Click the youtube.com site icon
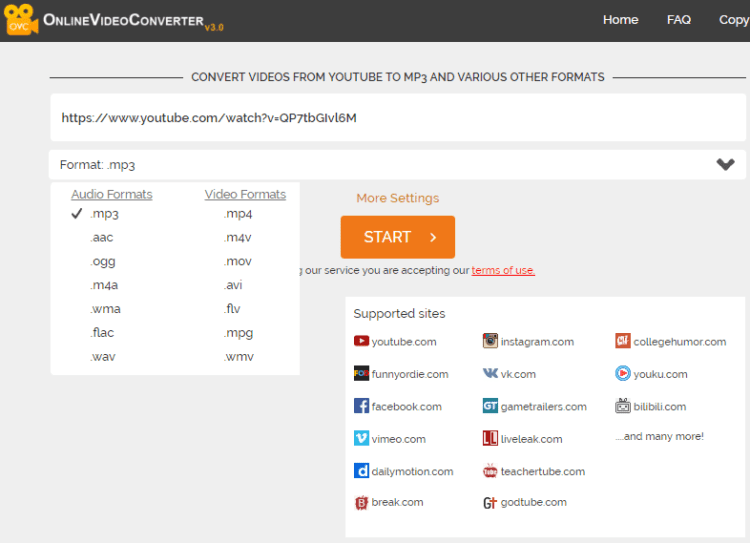Image resolution: width=750 pixels, height=543 pixels. [x=361, y=341]
